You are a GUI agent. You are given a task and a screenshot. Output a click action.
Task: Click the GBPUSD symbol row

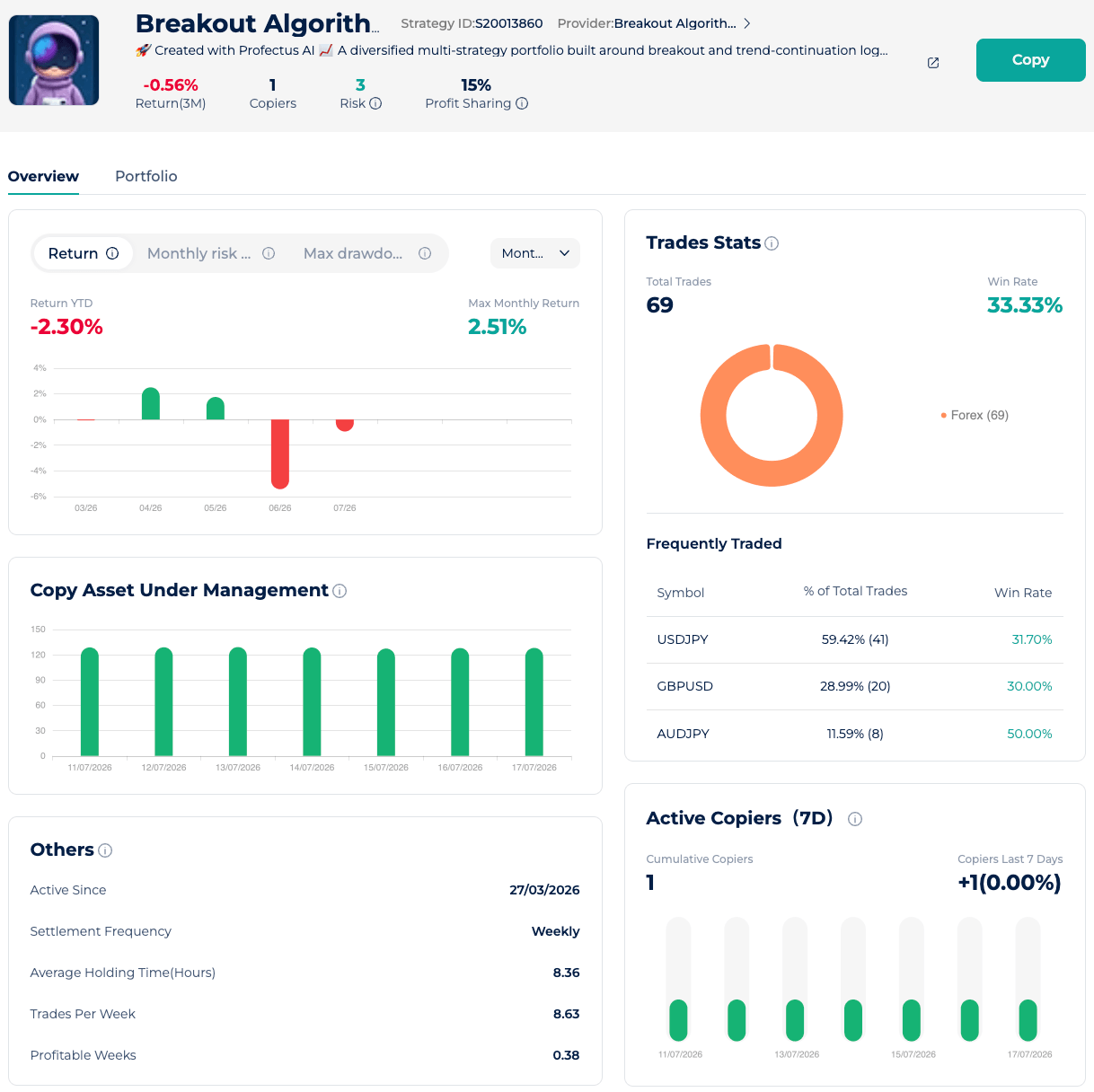tap(855, 686)
